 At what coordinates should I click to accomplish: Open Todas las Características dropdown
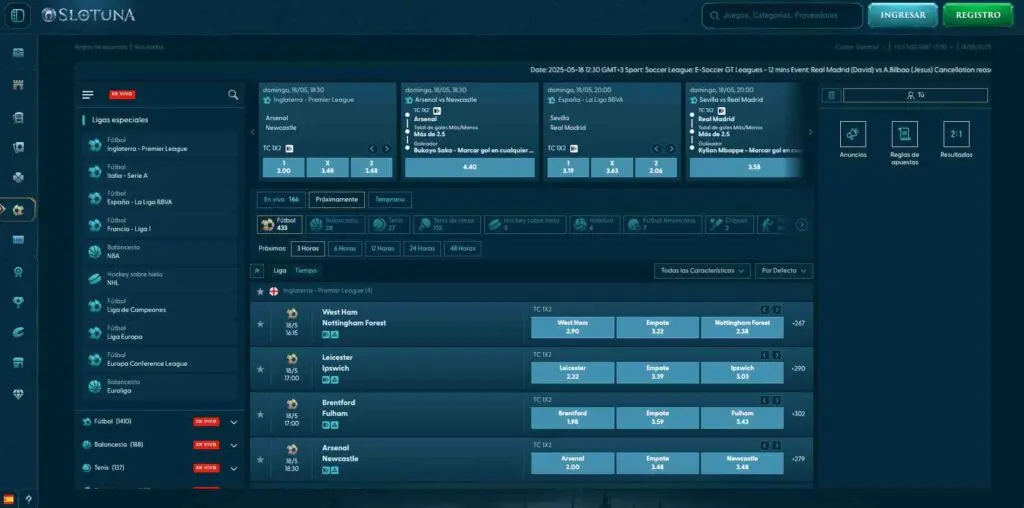click(702, 271)
